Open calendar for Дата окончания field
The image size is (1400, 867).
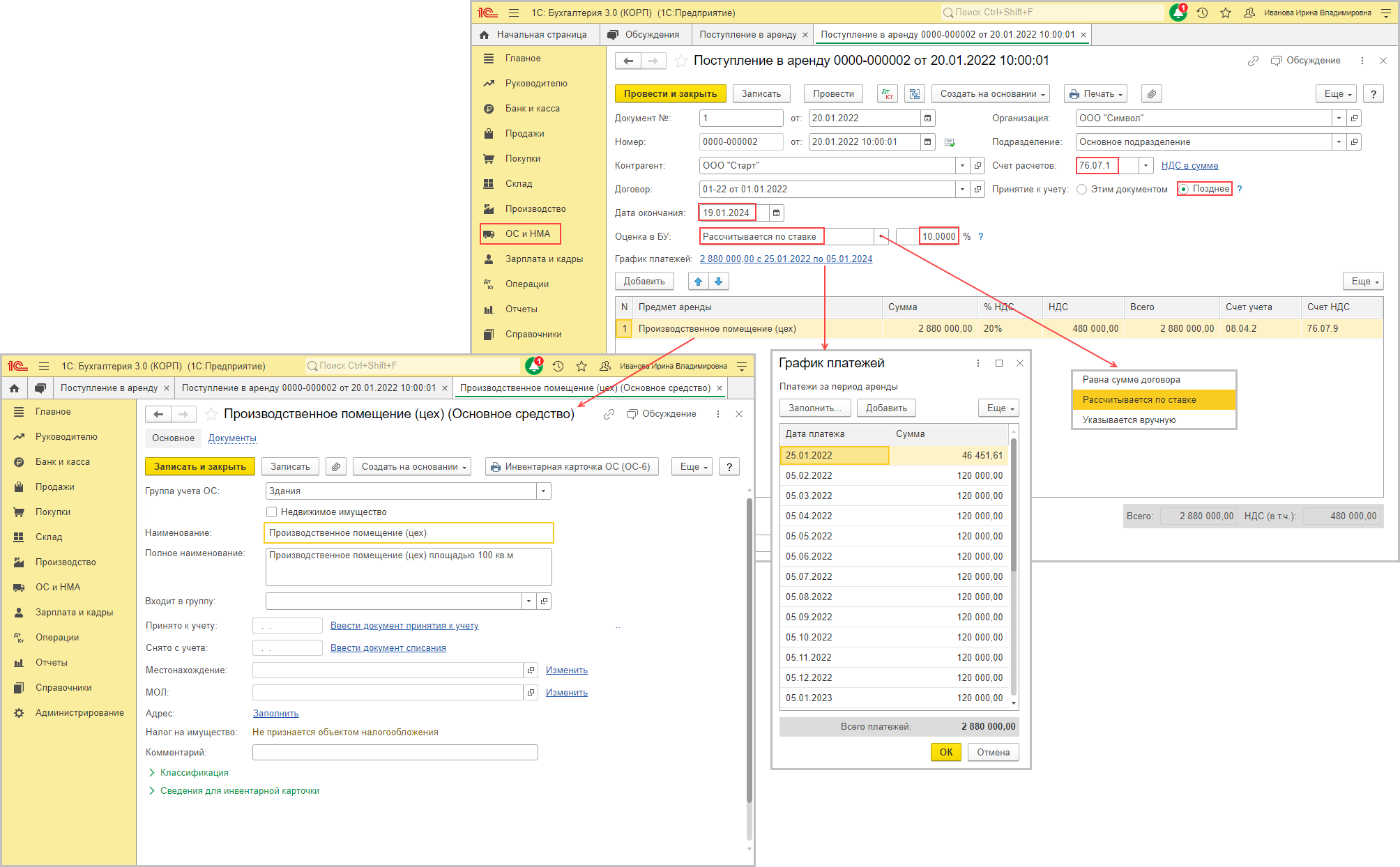pos(777,213)
